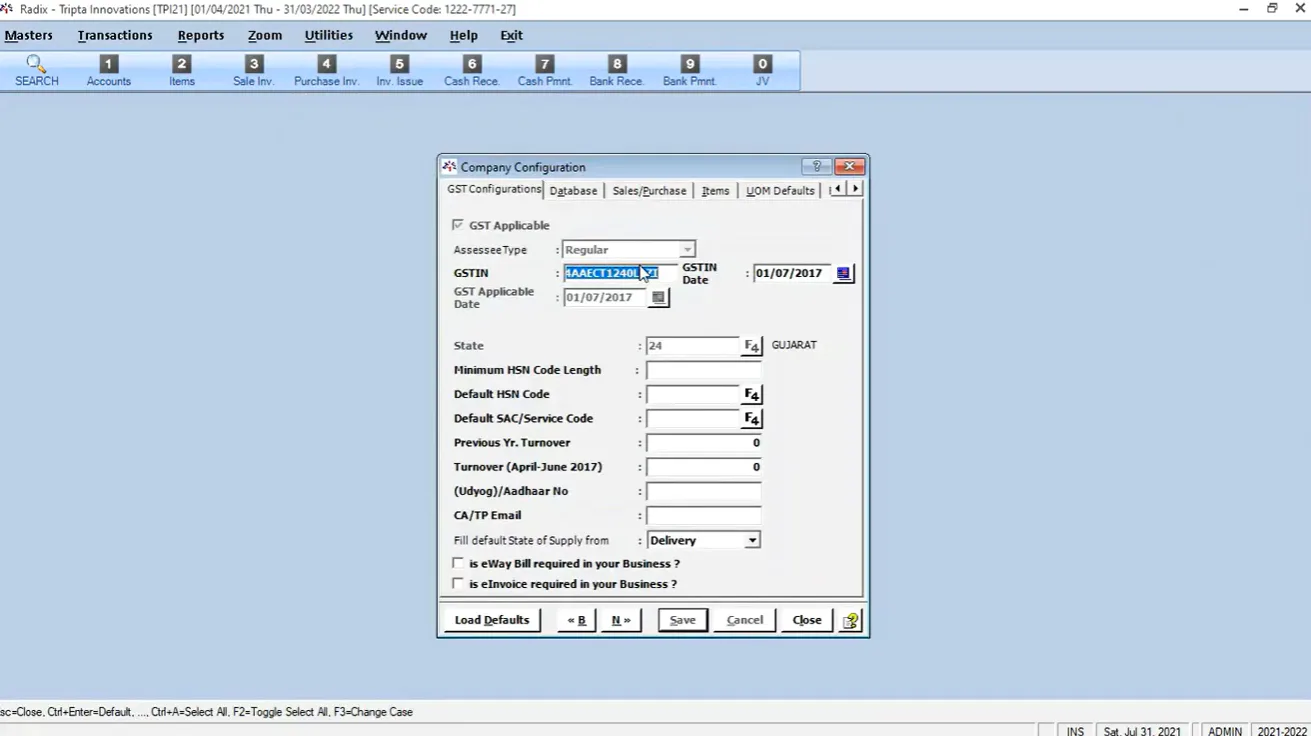This screenshot has height=736, width=1311.
Task: Switch to the Sales/Purchase tab
Action: coord(649,190)
